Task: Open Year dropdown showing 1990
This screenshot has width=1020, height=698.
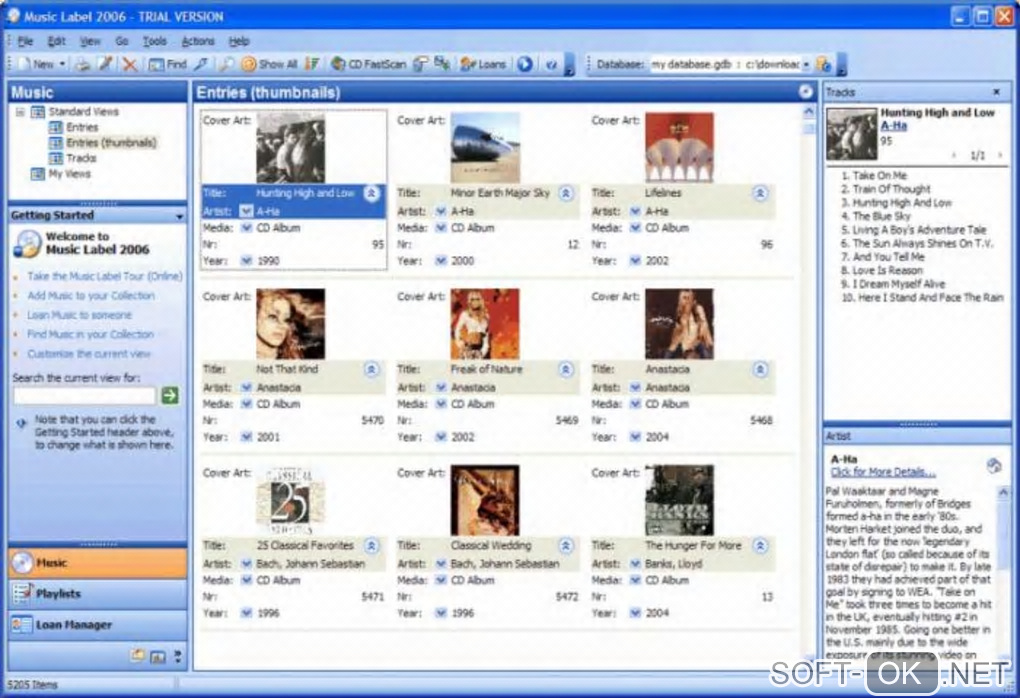Action: 246,261
